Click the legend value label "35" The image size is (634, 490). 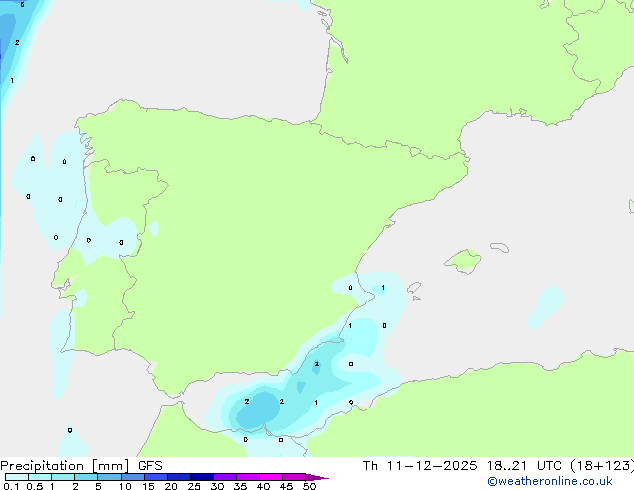[240, 486]
